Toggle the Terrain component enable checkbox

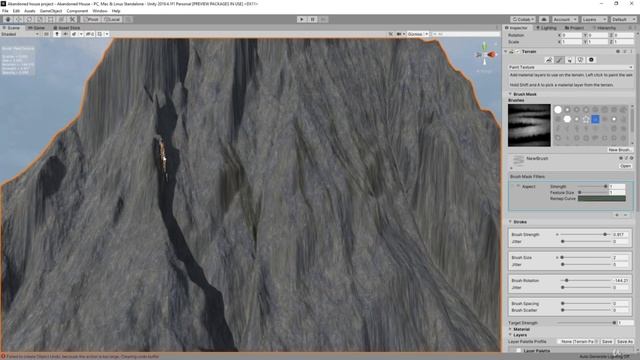[x=518, y=52]
